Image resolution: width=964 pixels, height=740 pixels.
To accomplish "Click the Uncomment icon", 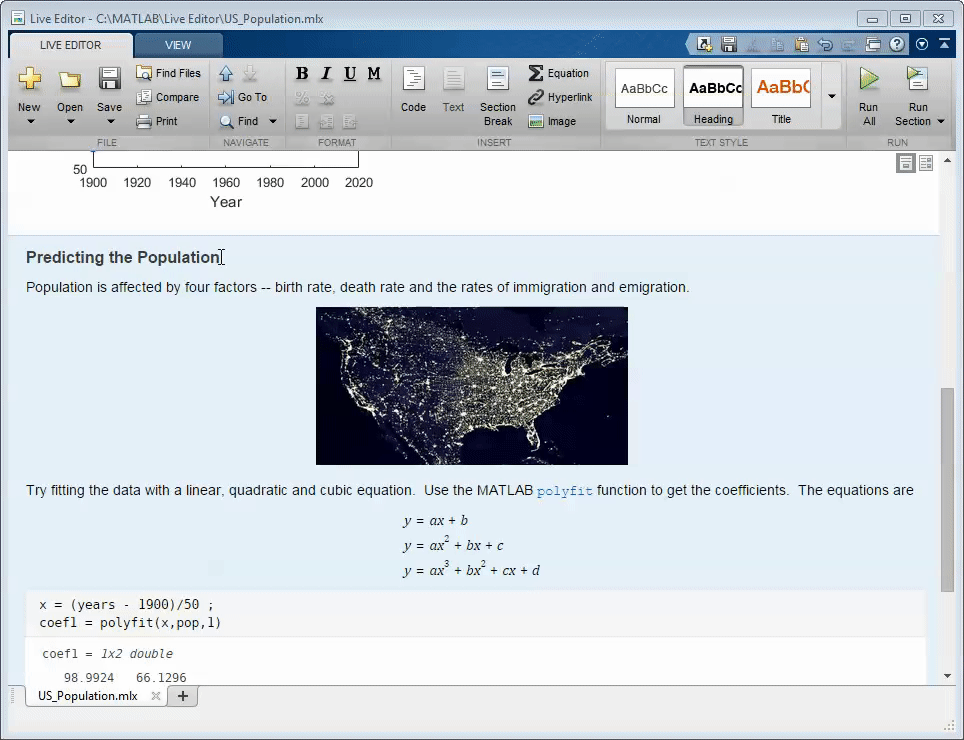I will pos(326,98).
